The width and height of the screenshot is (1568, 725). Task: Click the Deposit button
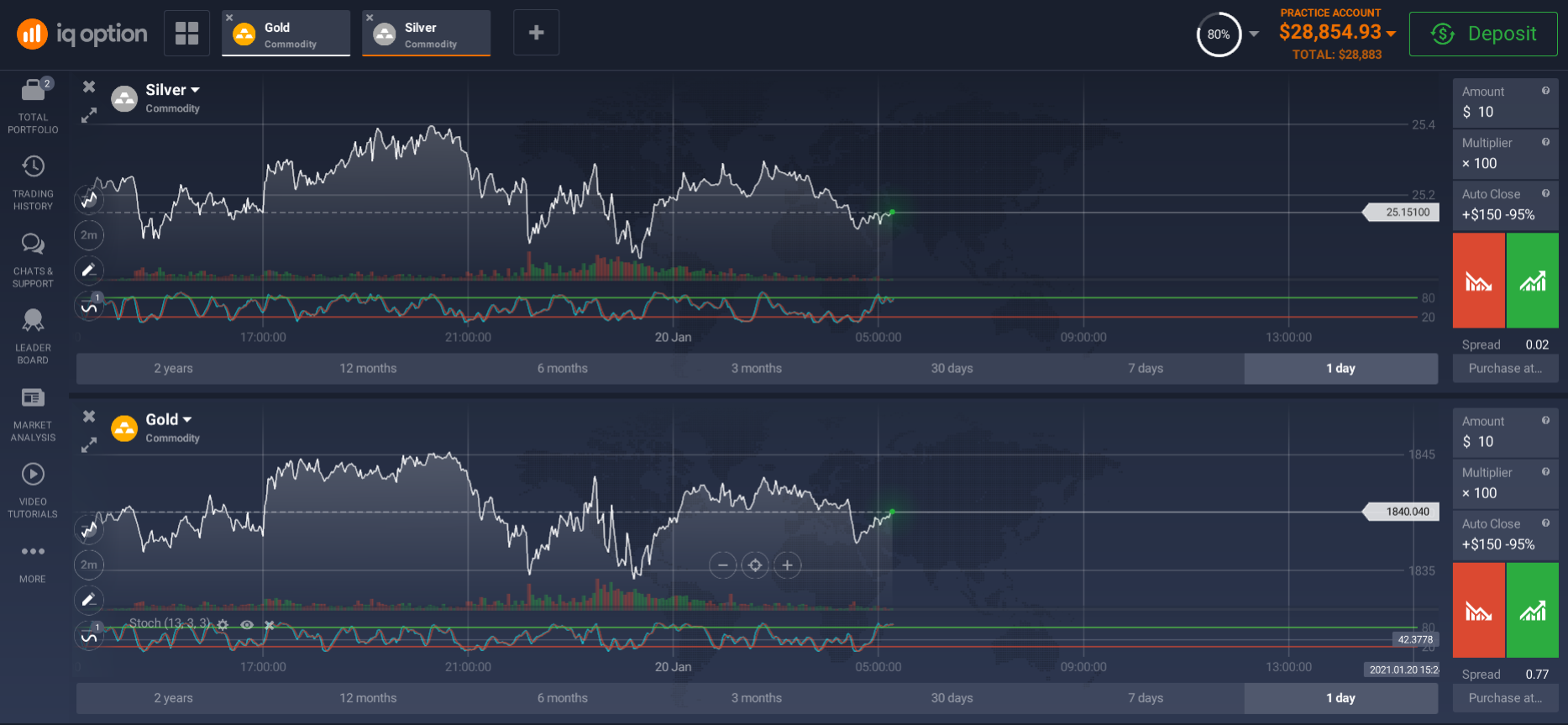pyautogui.click(x=1483, y=34)
